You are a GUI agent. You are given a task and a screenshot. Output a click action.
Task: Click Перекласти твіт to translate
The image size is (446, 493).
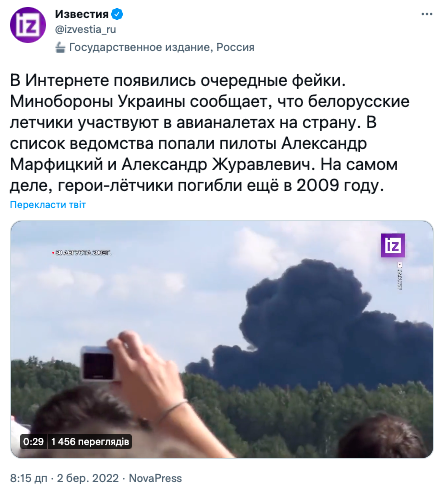pos(48,205)
